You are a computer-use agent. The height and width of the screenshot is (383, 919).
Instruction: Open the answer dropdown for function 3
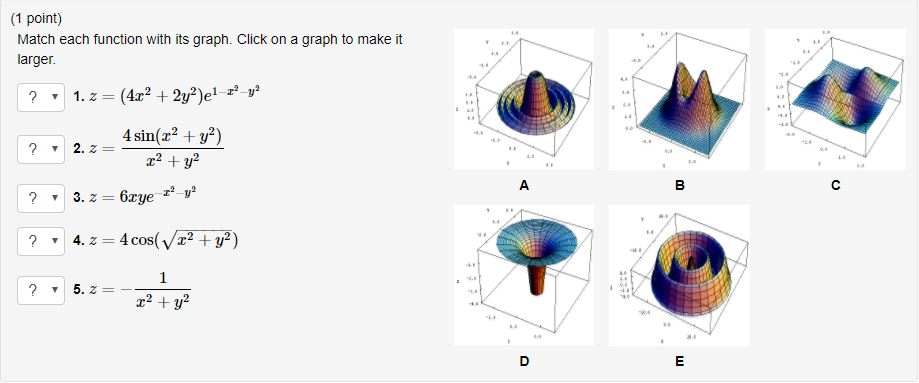click(x=40, y=198)
